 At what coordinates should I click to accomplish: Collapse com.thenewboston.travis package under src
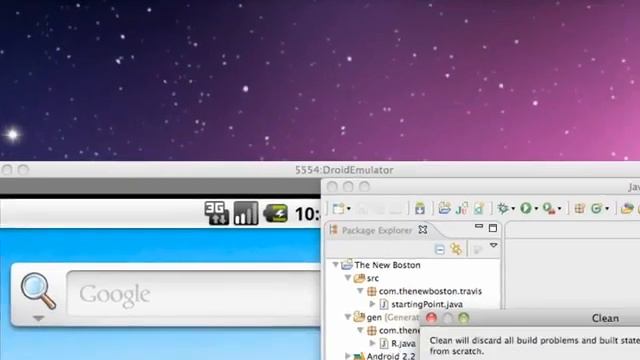click(360, 291)
